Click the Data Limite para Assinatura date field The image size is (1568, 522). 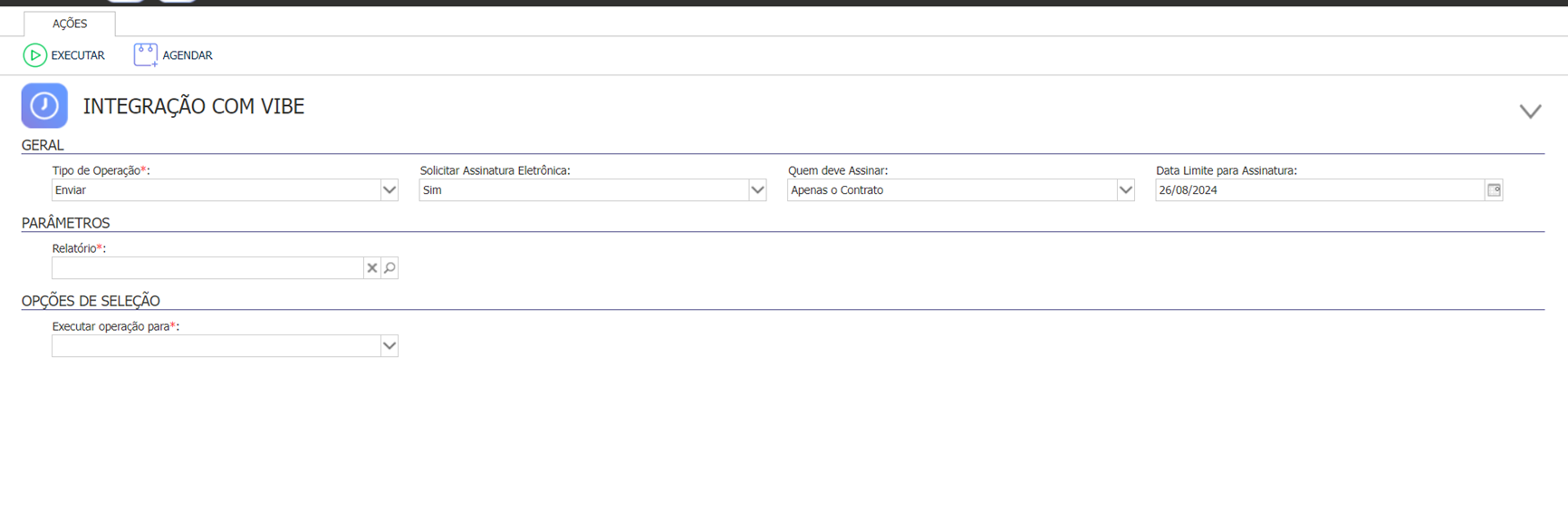click(x=1320, y=190)
